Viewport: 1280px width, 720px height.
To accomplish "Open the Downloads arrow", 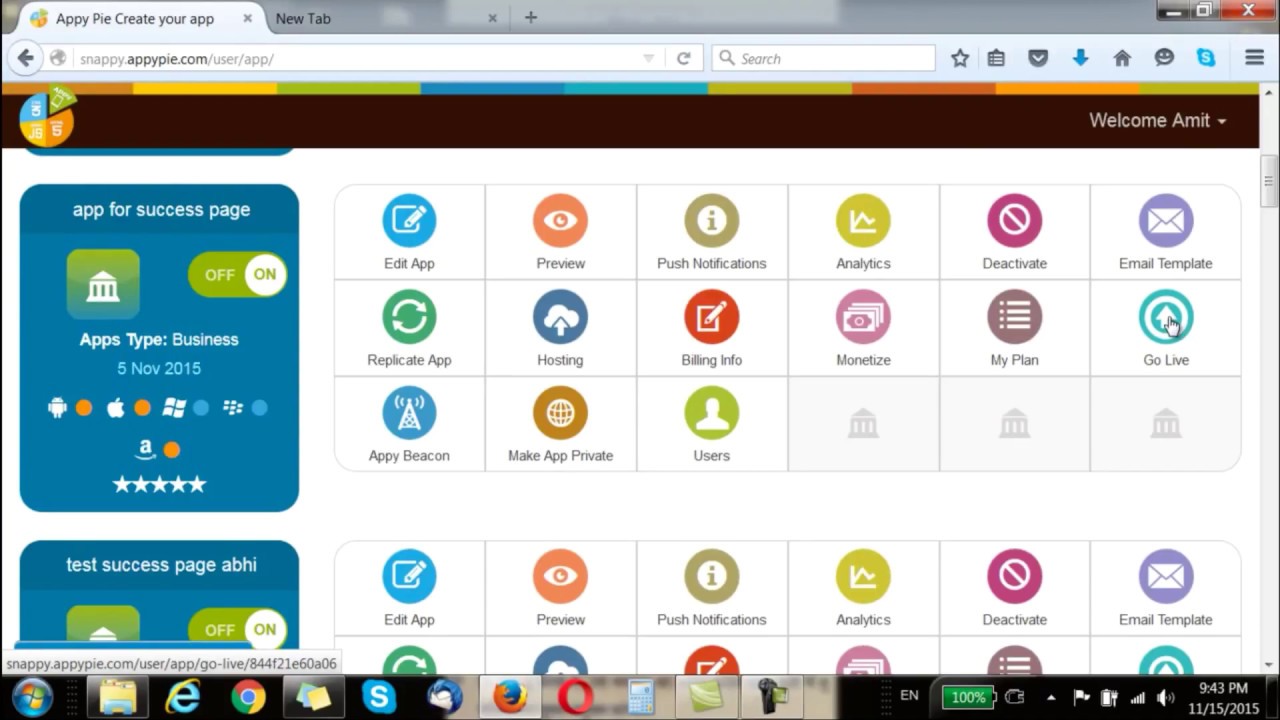I will tap(1080, 58).
